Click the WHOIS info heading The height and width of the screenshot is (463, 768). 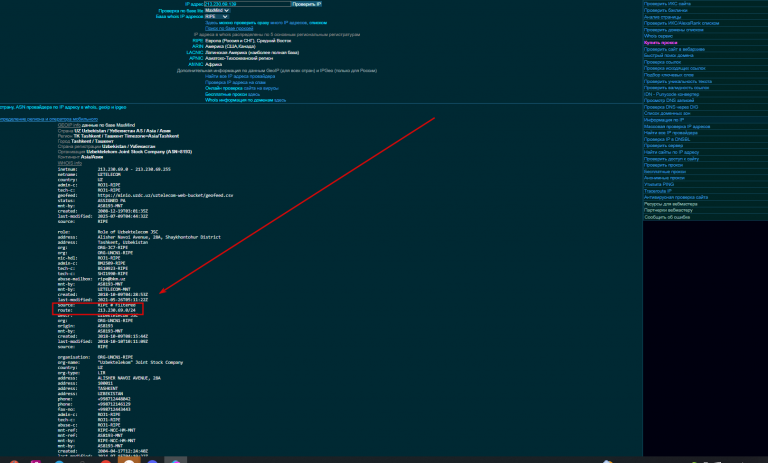70,163
